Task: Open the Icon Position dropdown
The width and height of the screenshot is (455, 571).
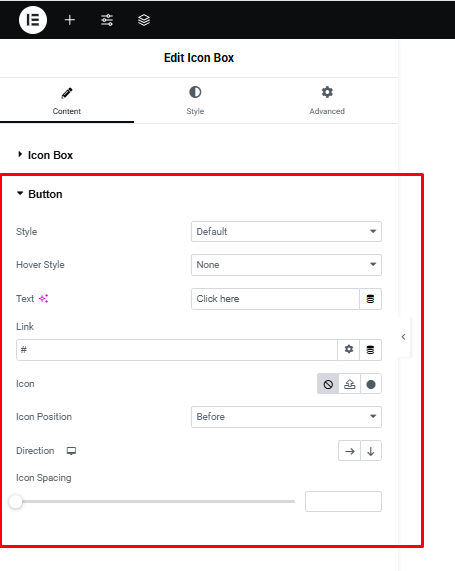Action: pos(286,417)
